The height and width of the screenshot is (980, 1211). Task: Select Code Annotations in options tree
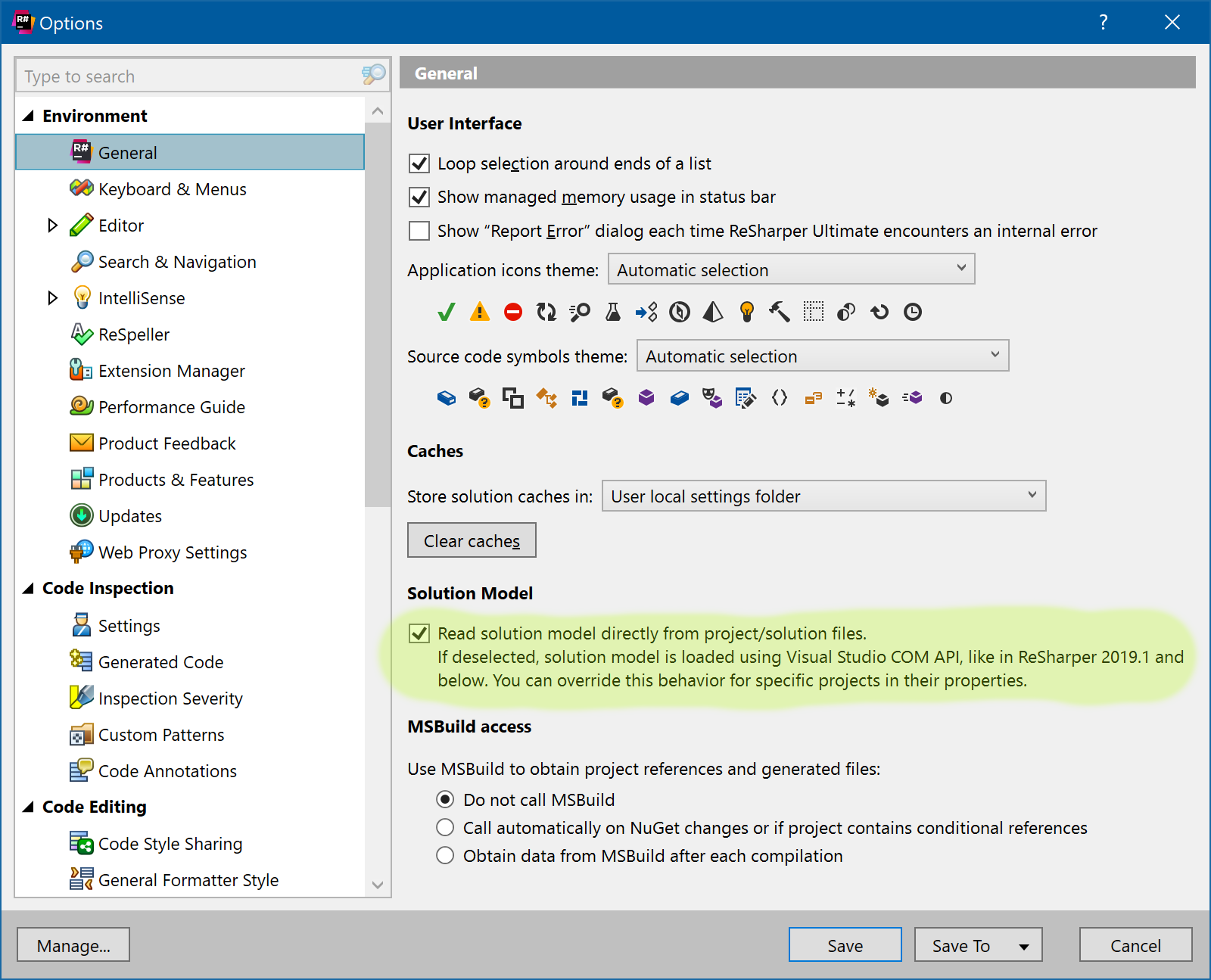[x=167, y=771]
